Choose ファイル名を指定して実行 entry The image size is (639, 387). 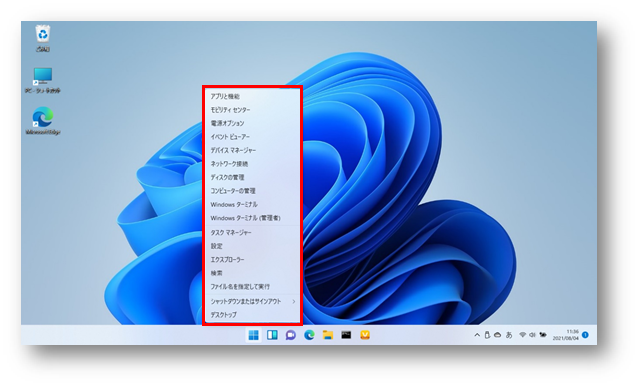pos(252,287)
